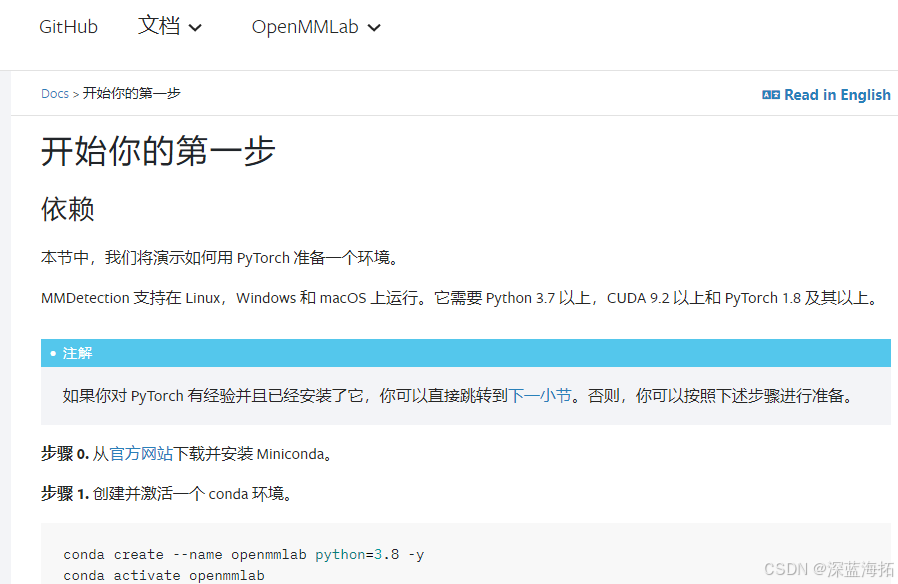Click the chevron next to OpenMMLab
898x584 pixels.
[373, 28]
